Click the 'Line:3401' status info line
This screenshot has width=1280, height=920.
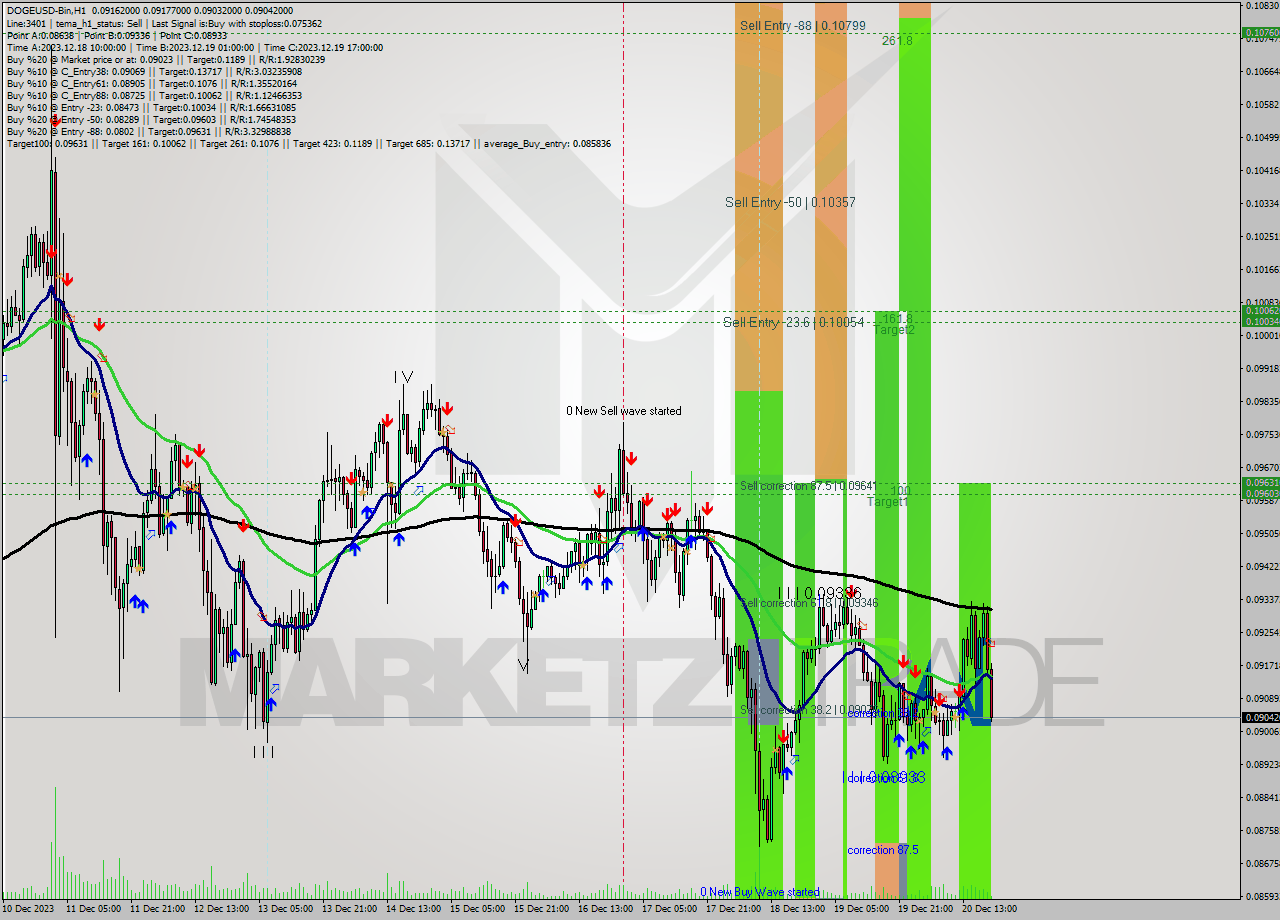(x=164, y=23)
